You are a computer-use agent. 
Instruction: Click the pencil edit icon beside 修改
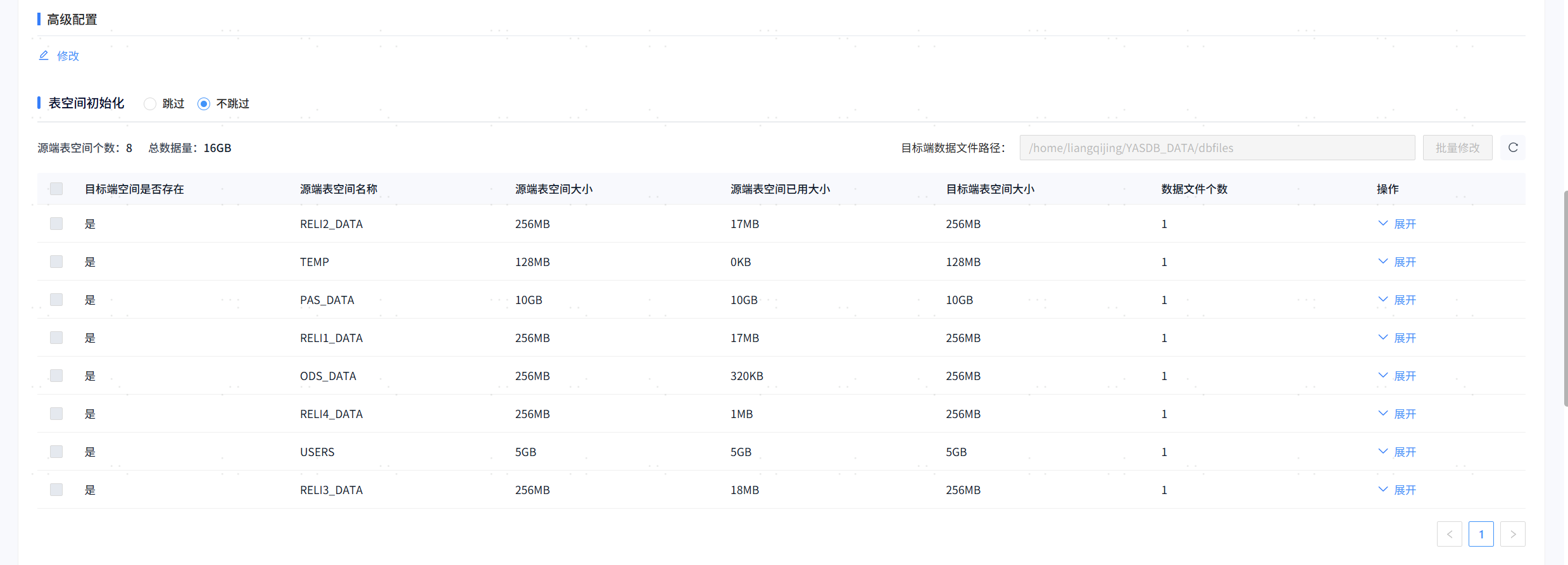pos(44,56)
